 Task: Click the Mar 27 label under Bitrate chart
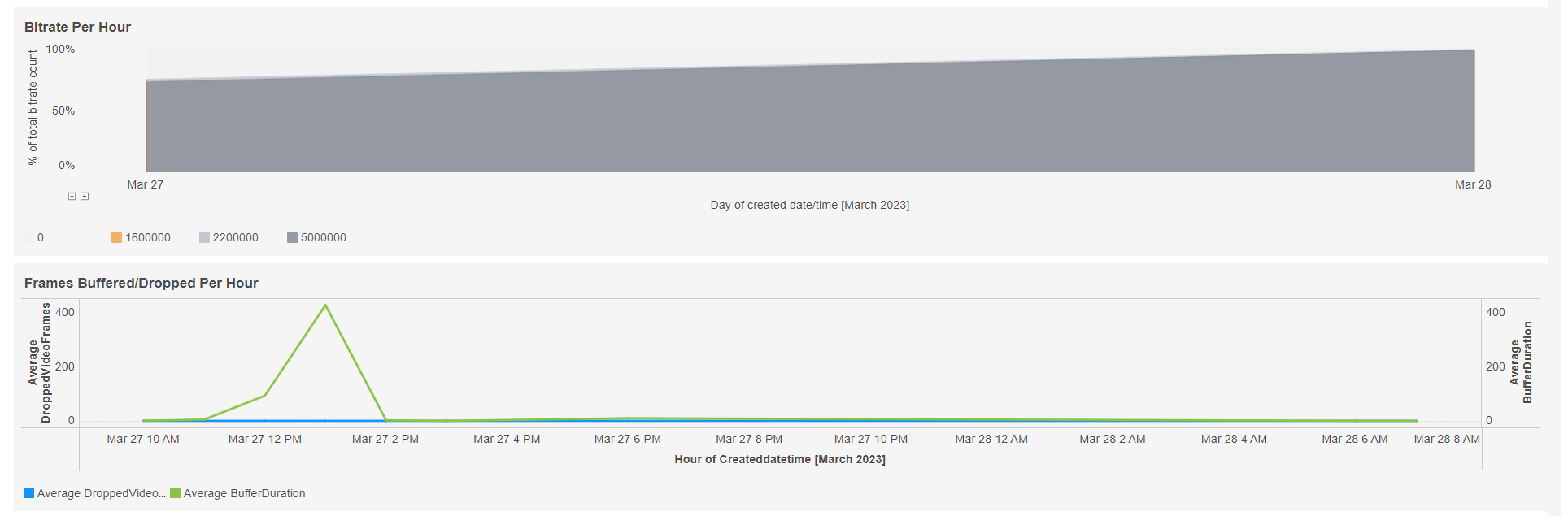click(145, 185)
